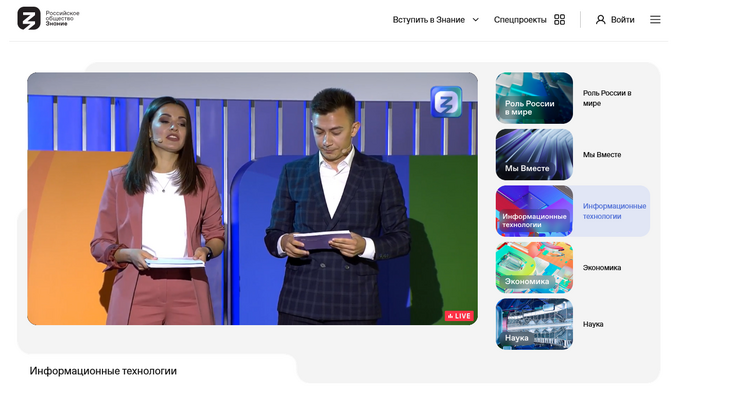
Task: Click the Наука text label
Action: click(593, 324)
